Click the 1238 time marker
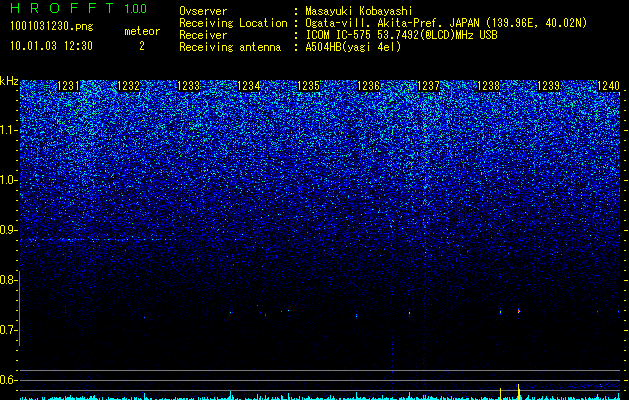 click(x=489, y=86)
